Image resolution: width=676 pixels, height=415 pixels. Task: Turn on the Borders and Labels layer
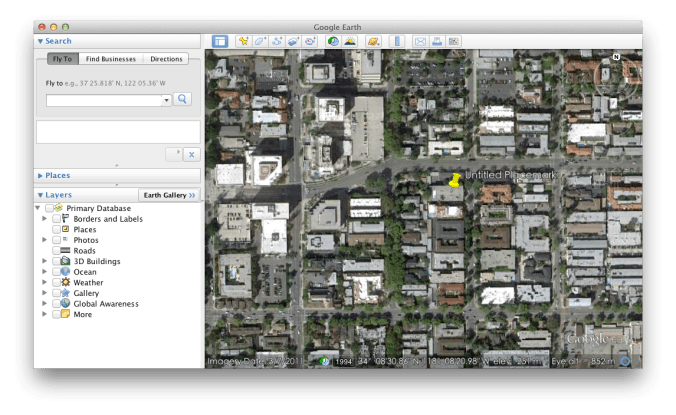(54, 219)
